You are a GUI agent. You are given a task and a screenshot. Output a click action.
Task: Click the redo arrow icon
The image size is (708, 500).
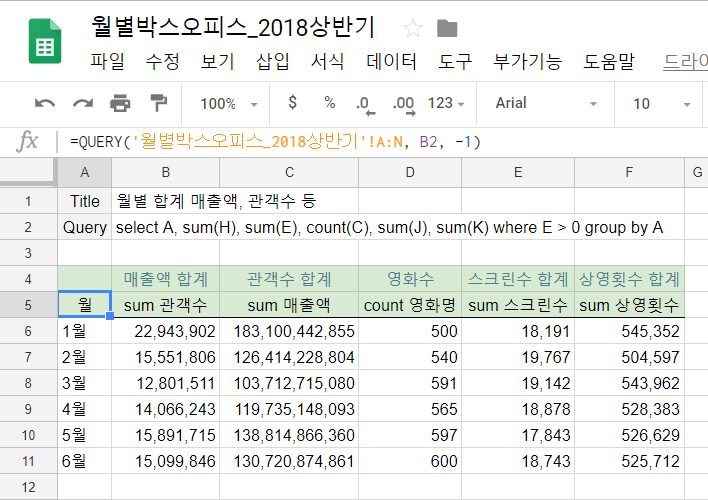click(83, 104)
